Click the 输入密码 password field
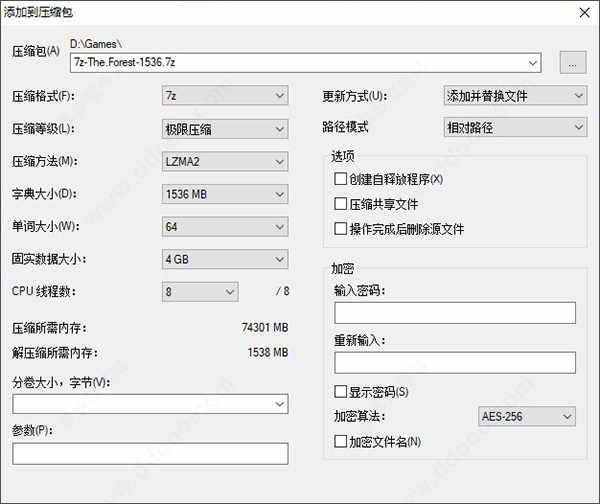This screenshot has height=504, width=600. point(455,313)
